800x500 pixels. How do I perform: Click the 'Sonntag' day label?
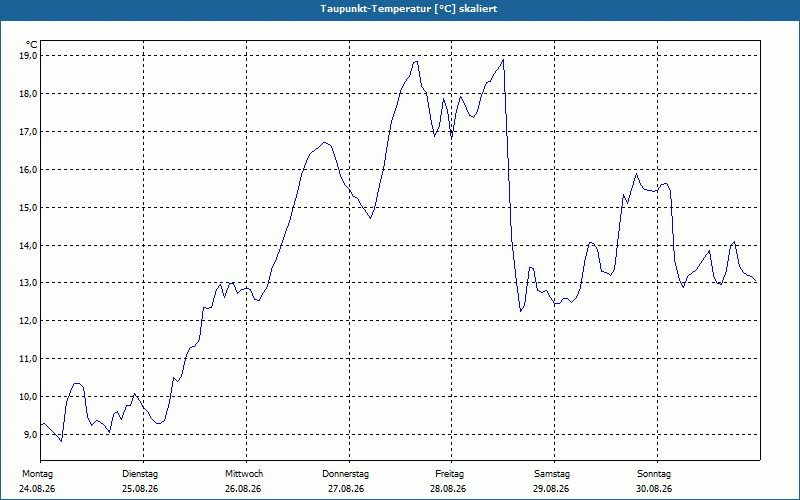click(654, 474)
